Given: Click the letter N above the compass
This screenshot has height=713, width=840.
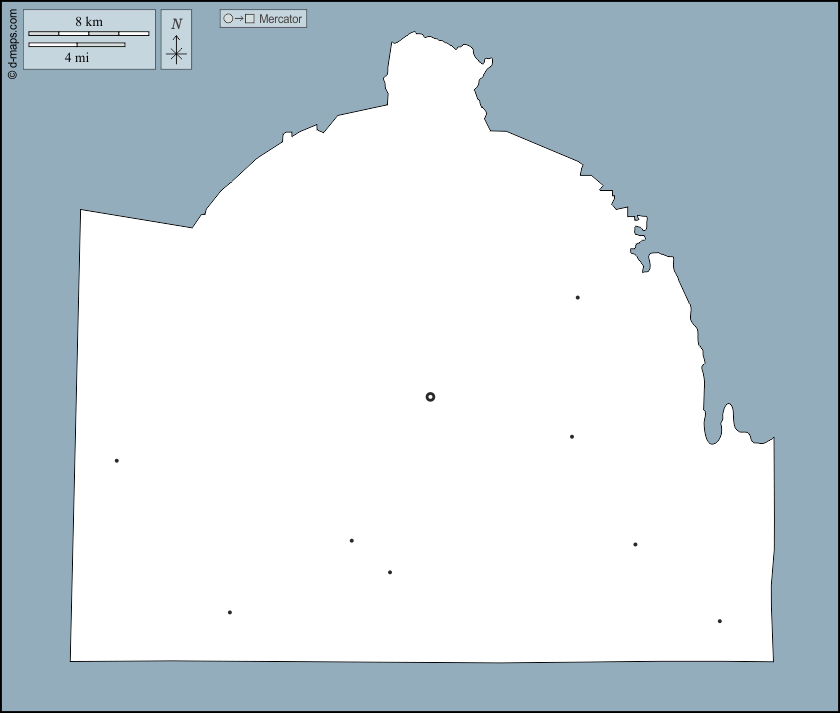Looking at the screenshot, I should click(x=176, y=24).
